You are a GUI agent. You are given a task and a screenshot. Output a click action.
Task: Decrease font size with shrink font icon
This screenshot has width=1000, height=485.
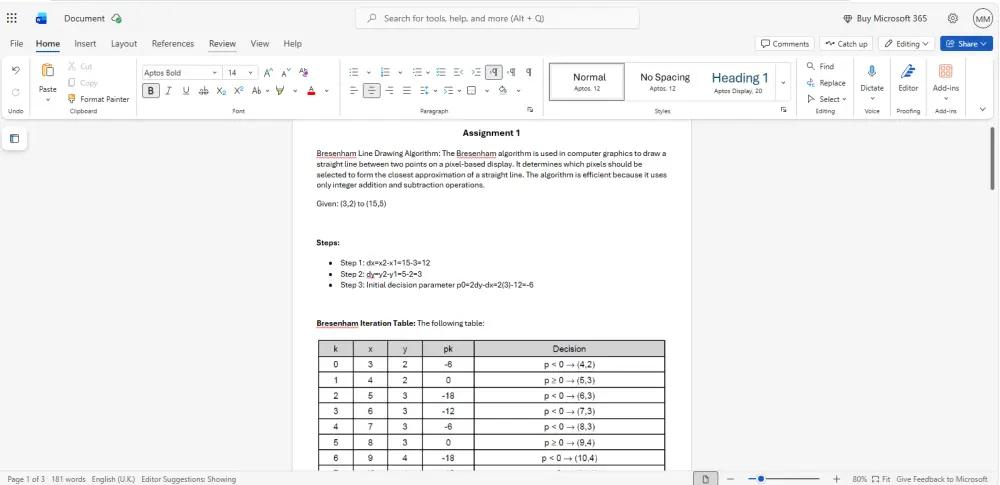coord(286,72)
